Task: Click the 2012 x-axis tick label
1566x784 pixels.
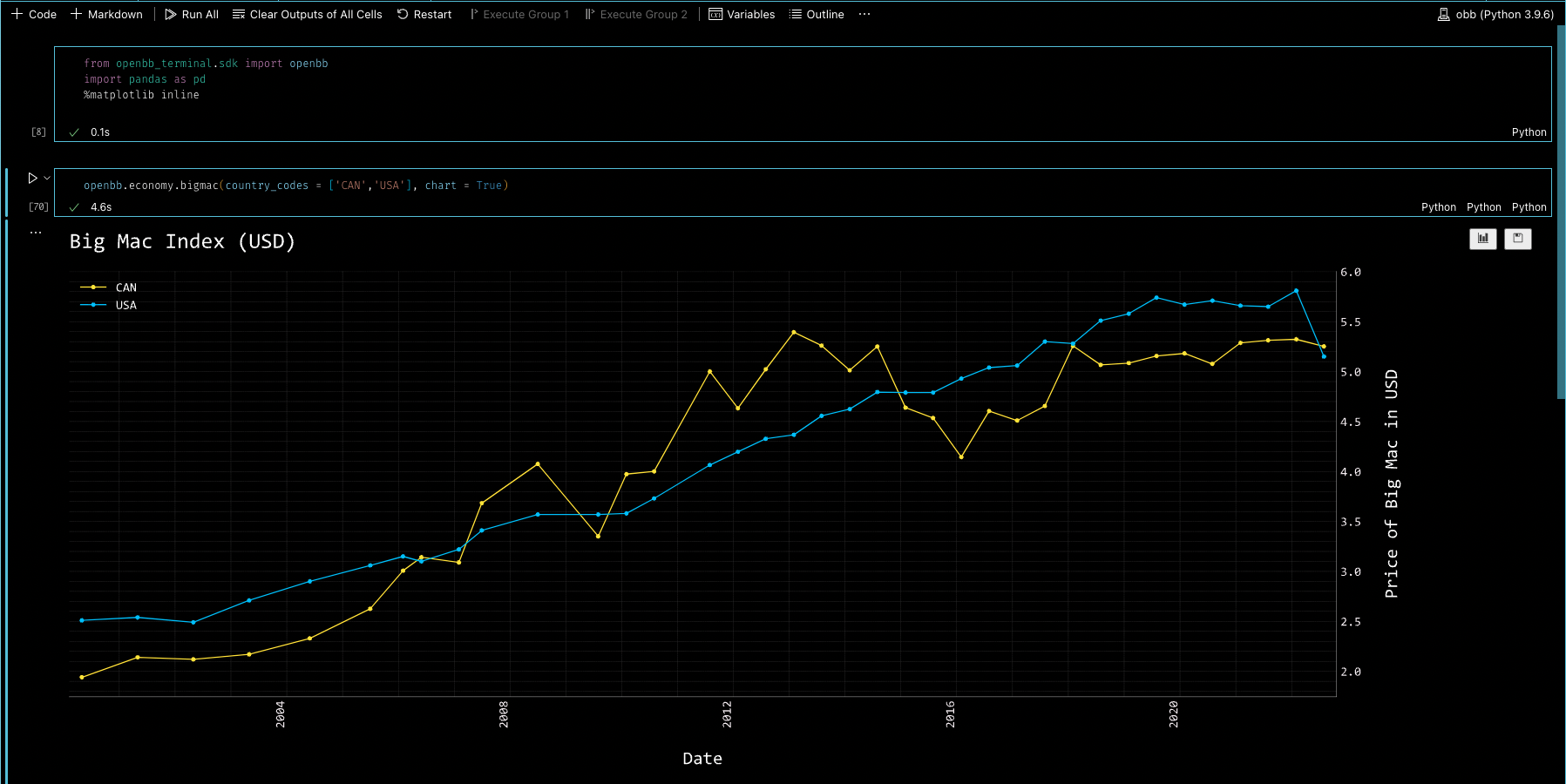Action: (x=727, y=714)
